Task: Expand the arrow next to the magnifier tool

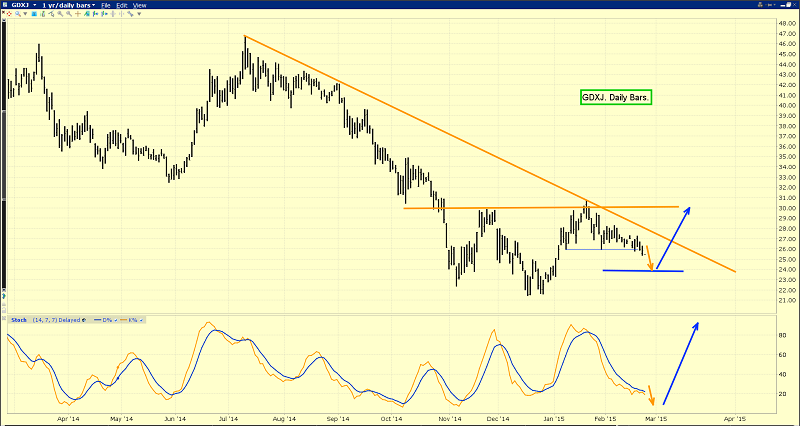Action: coord(26,14)
